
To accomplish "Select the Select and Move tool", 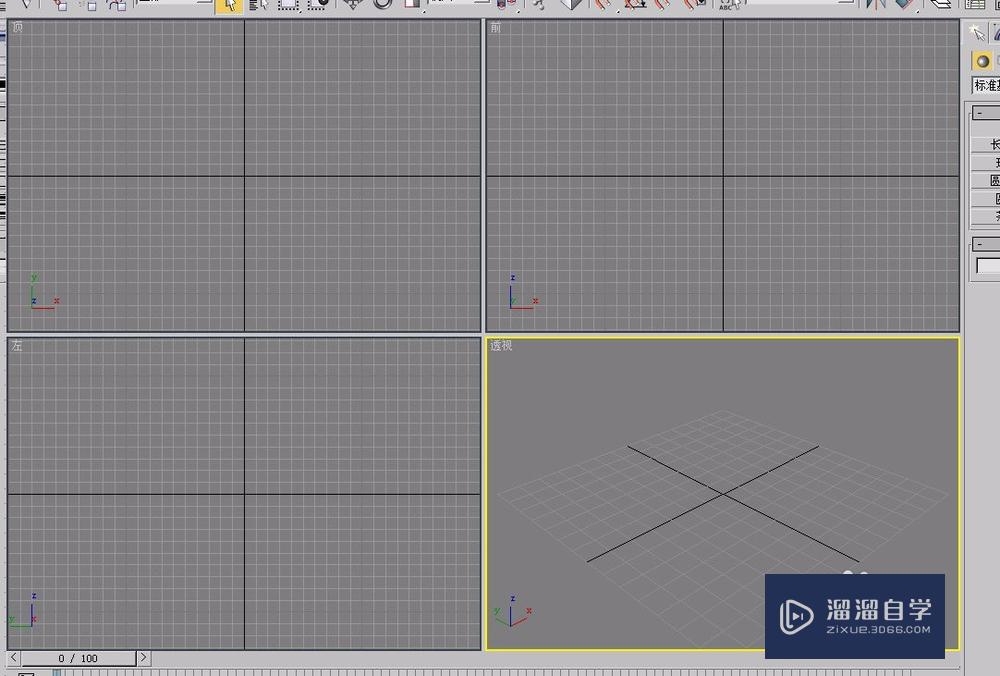I will (353, 4).
